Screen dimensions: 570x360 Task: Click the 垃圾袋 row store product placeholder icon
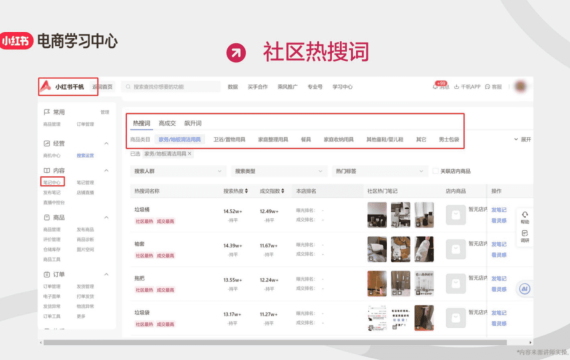(455, 318)
